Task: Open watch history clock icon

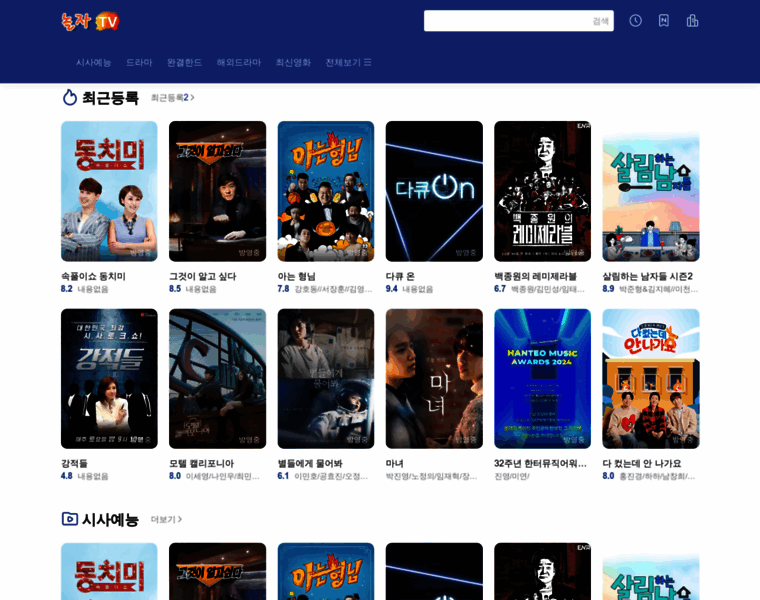Action: [x=635, y=21]
